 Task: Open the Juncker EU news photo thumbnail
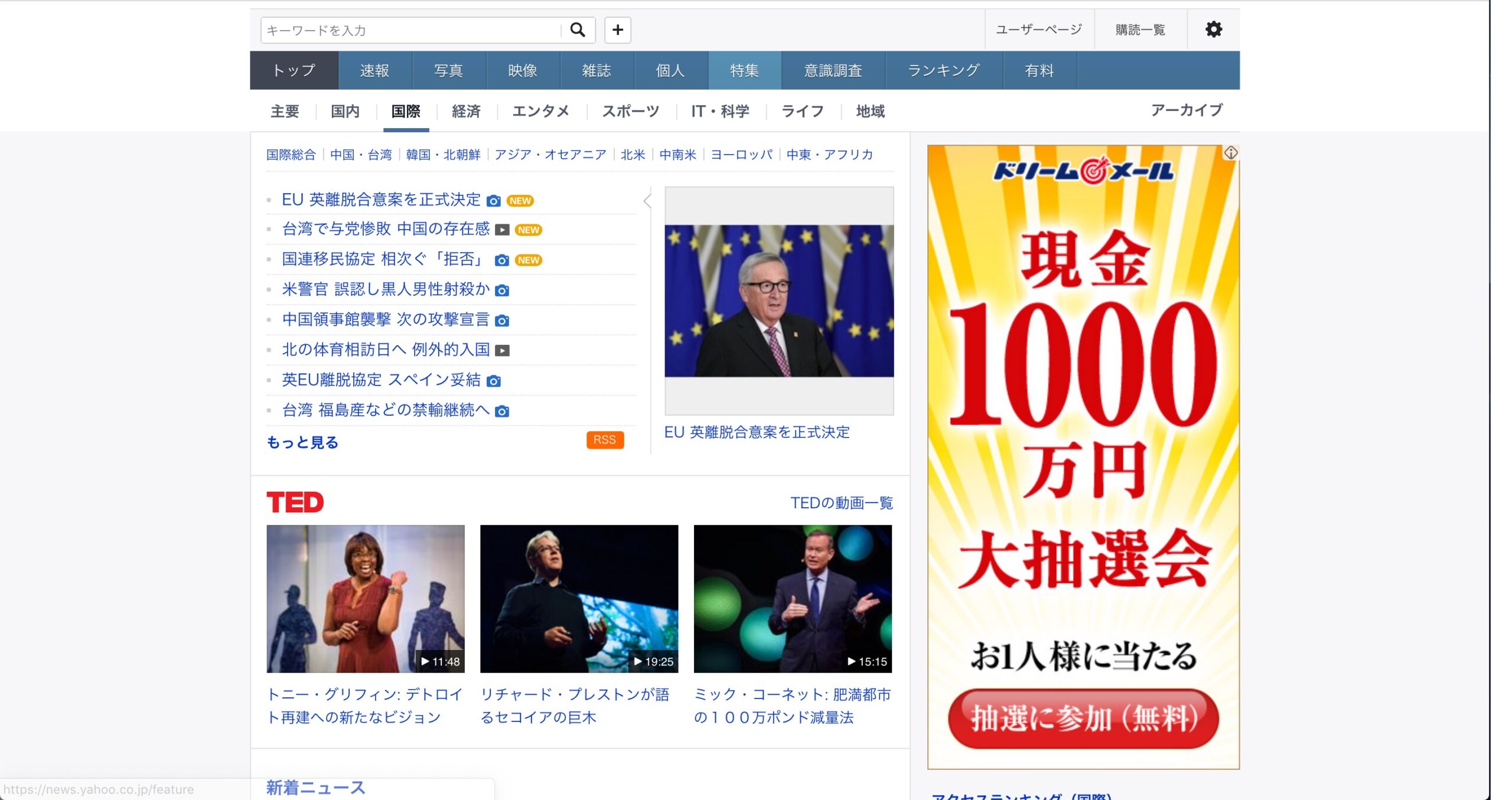[778, 301]
